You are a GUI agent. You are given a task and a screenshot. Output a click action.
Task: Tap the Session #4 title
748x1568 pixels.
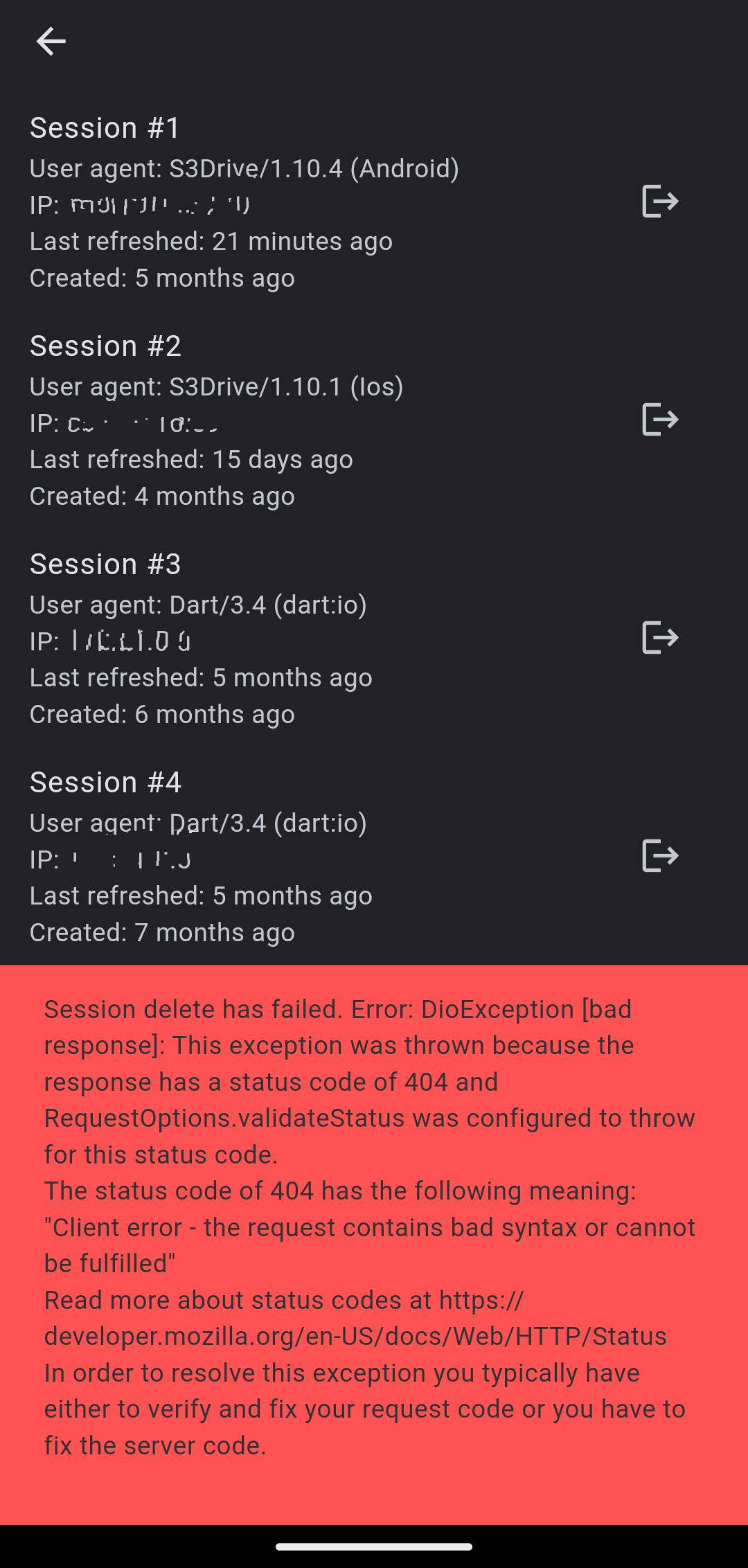coord(105,782)
